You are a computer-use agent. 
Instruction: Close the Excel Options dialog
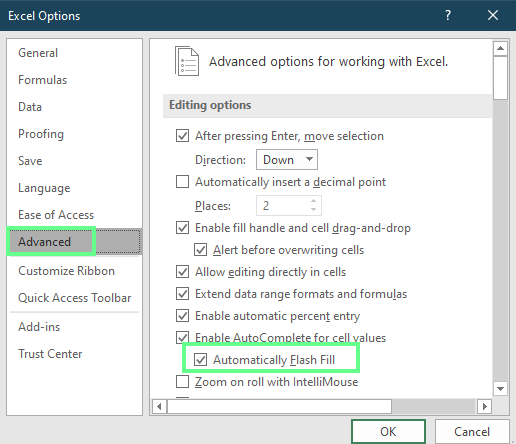493,15
